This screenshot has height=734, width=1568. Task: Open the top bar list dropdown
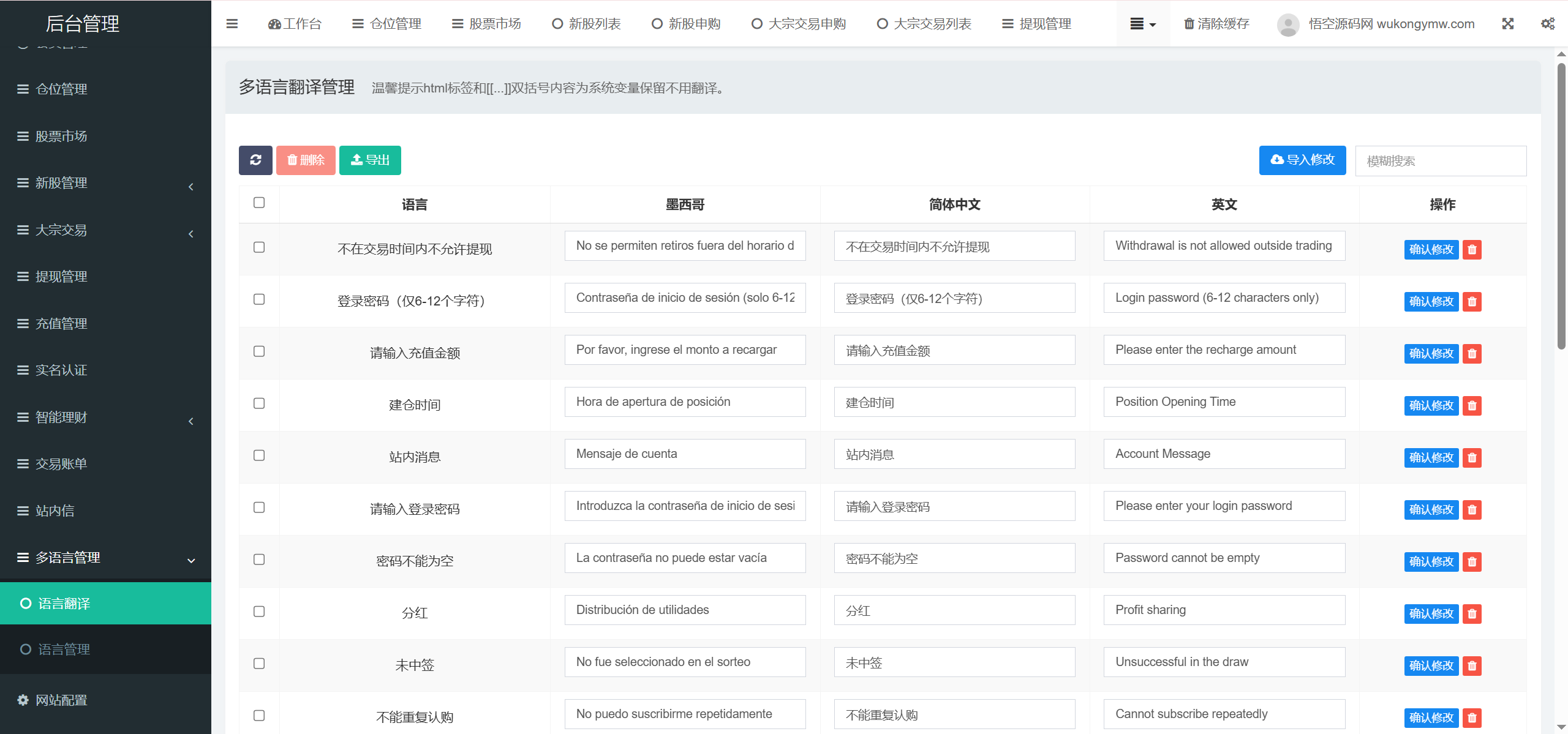(x=1142, y=24)
